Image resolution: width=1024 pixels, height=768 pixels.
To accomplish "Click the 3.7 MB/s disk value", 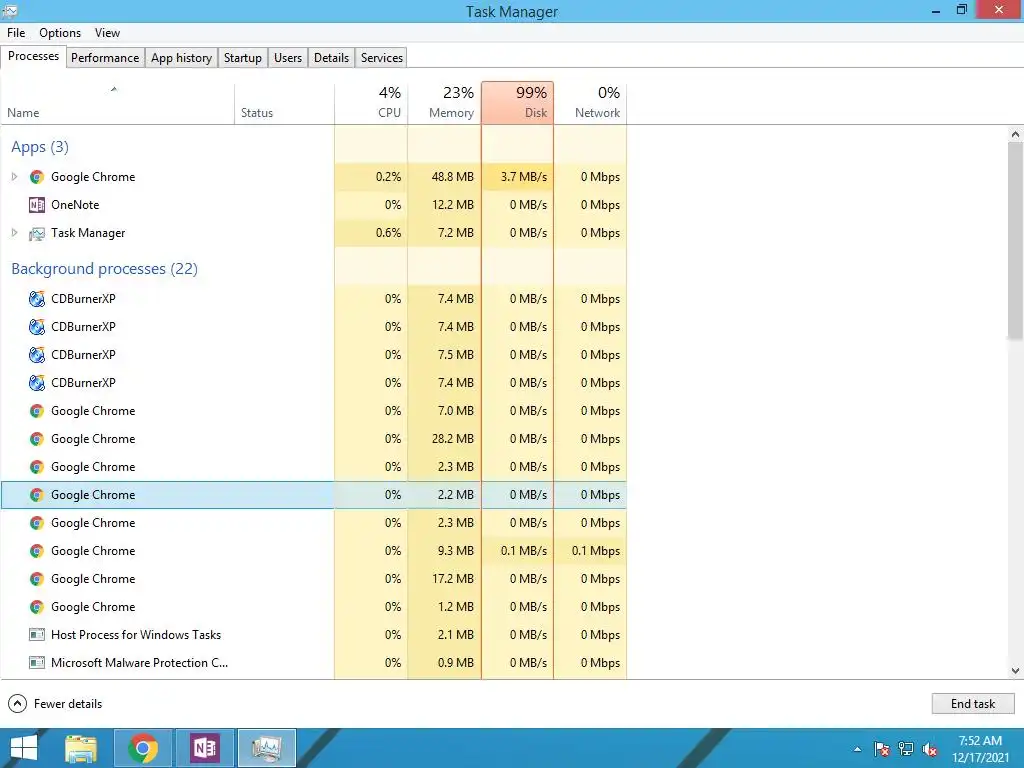I will (524, 177).
